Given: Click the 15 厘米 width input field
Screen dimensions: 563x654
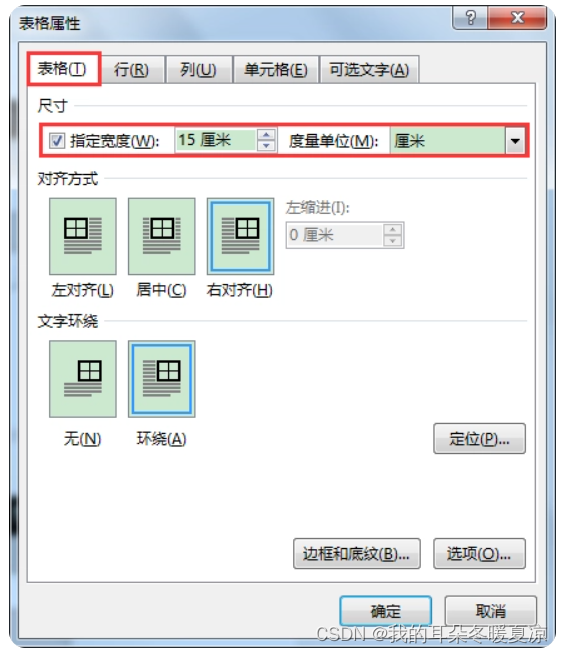Looking at the screenshot, I should pyautogui.click(x=216, y=140).
